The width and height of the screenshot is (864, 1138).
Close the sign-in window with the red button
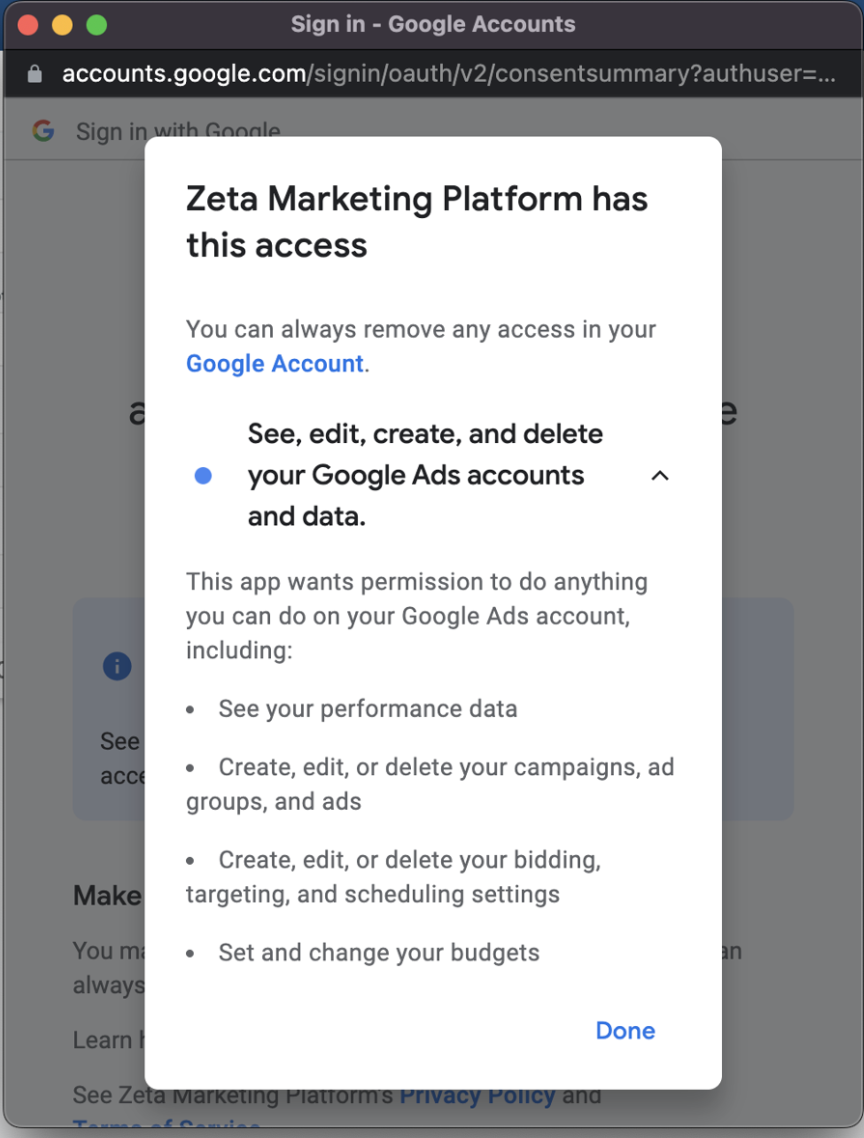click(x=28, y=25)
